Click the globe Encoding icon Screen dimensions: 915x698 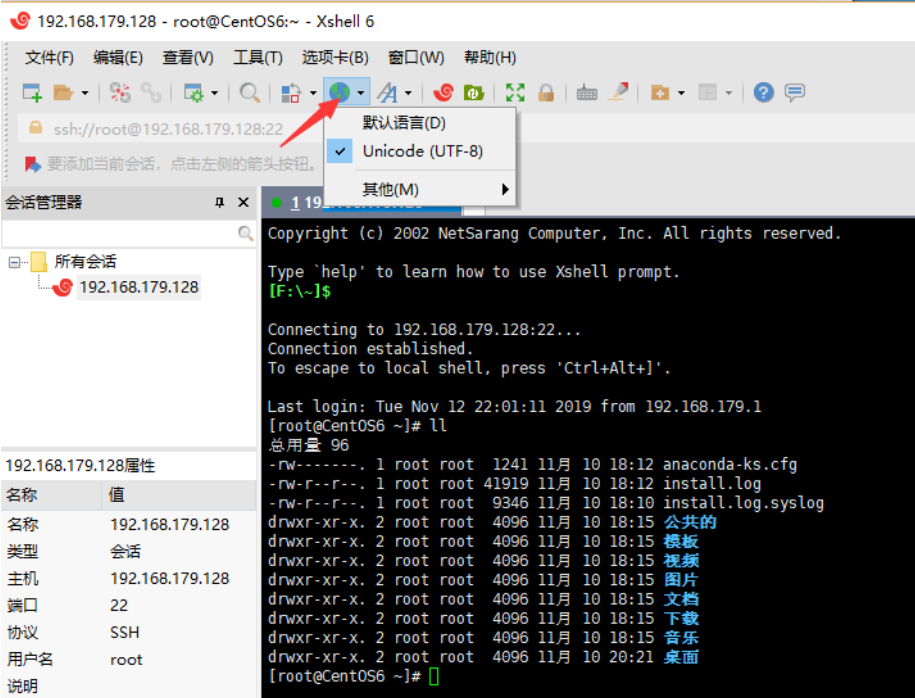341,93
